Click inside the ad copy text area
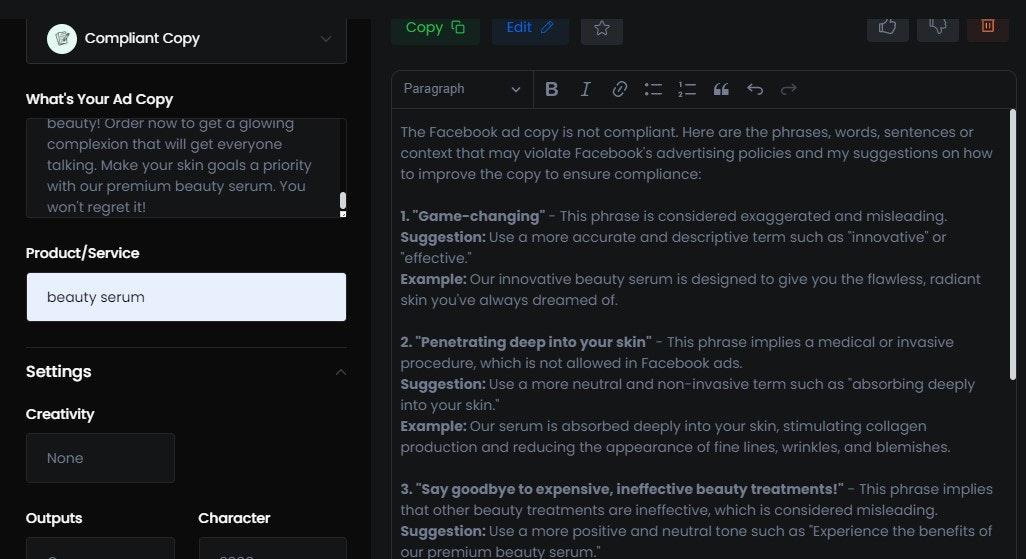 point(180,166)
